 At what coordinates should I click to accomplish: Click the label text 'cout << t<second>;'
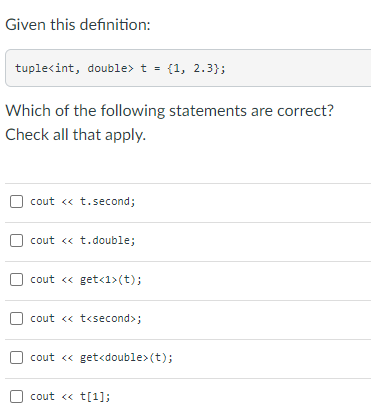(x=86, y=318)
